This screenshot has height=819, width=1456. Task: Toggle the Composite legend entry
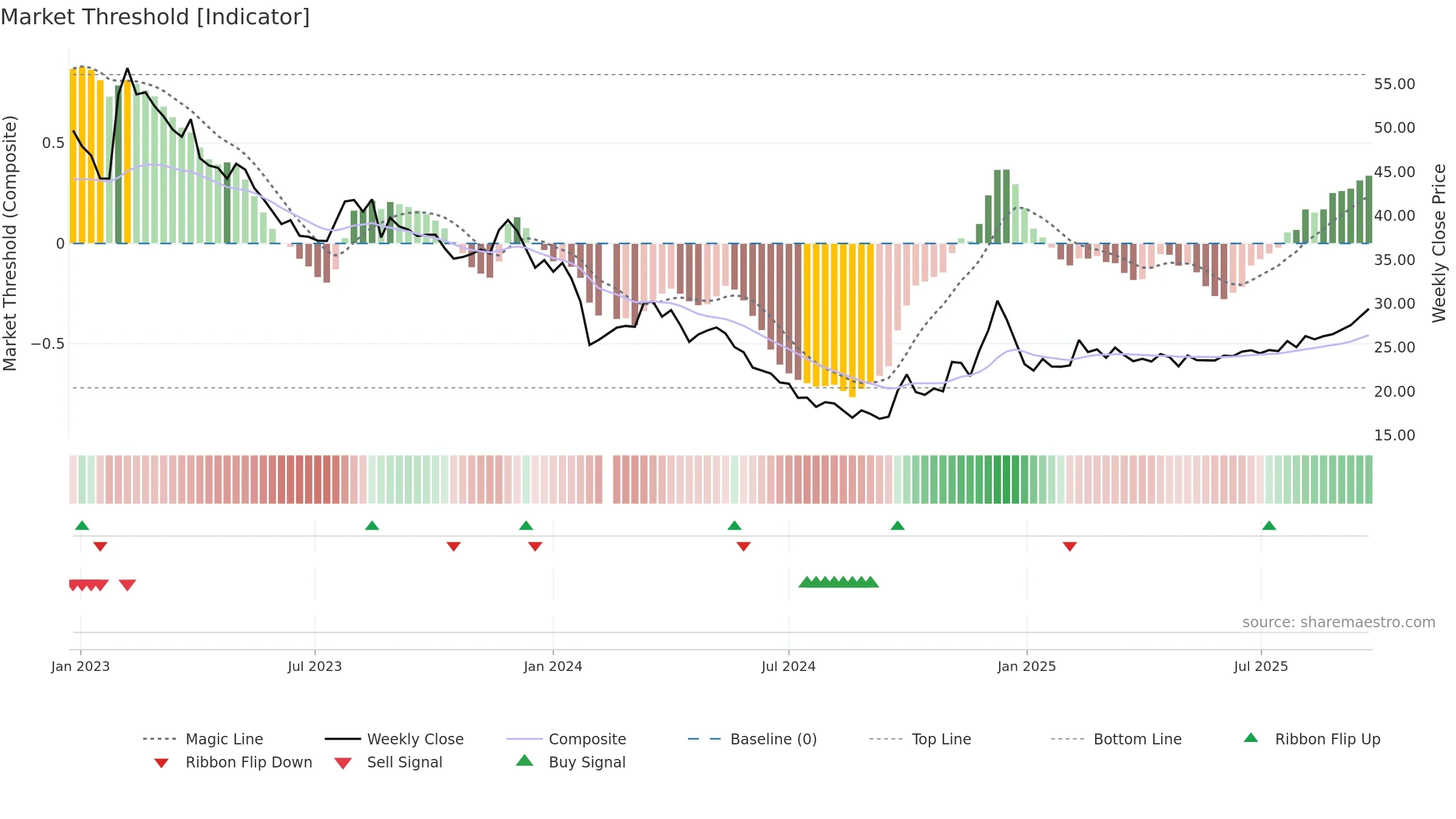coord(566,739)
